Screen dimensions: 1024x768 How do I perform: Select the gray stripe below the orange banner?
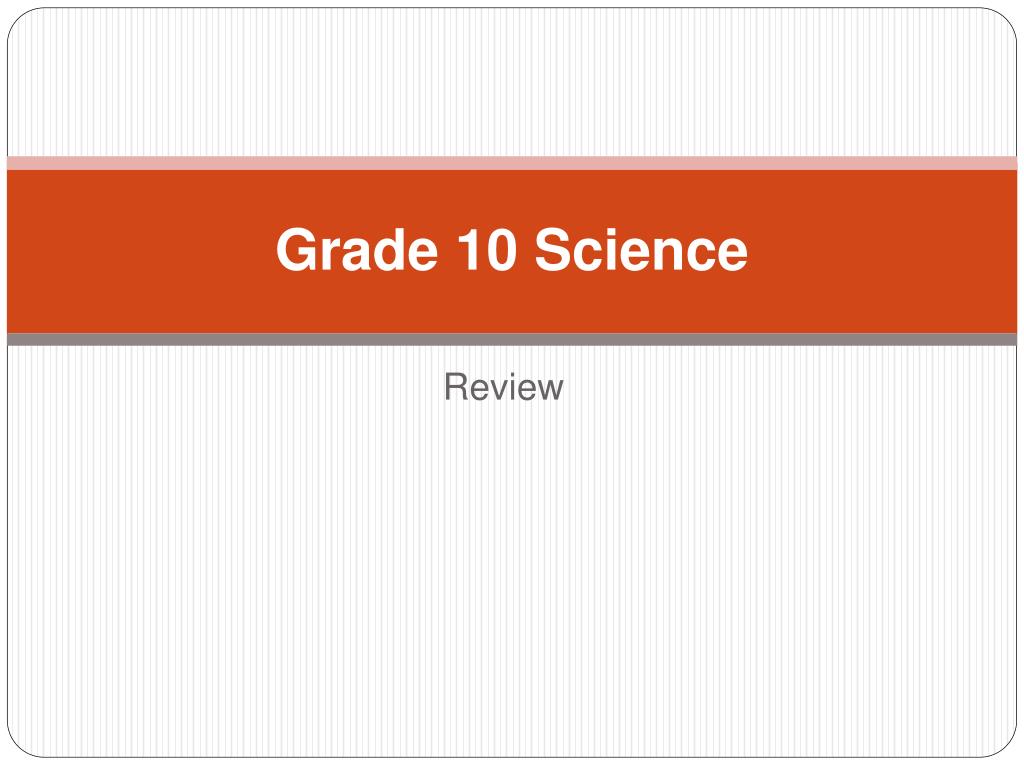tap(512, 340)
